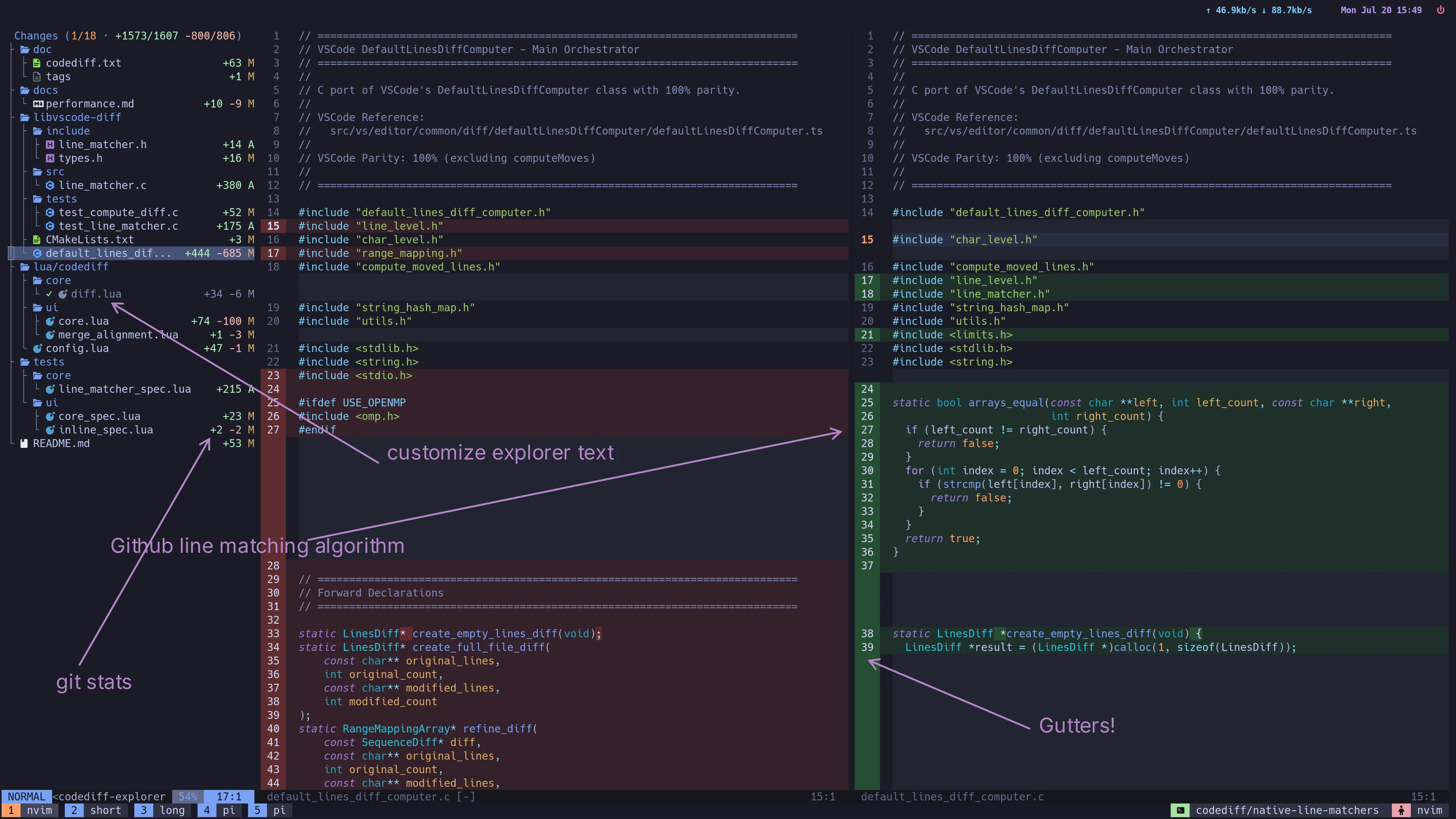Viewport: 1456px width, 819px height.
Task: Click the +444 -685 stats of default_lines_dif...
Action: pos(212,253)
